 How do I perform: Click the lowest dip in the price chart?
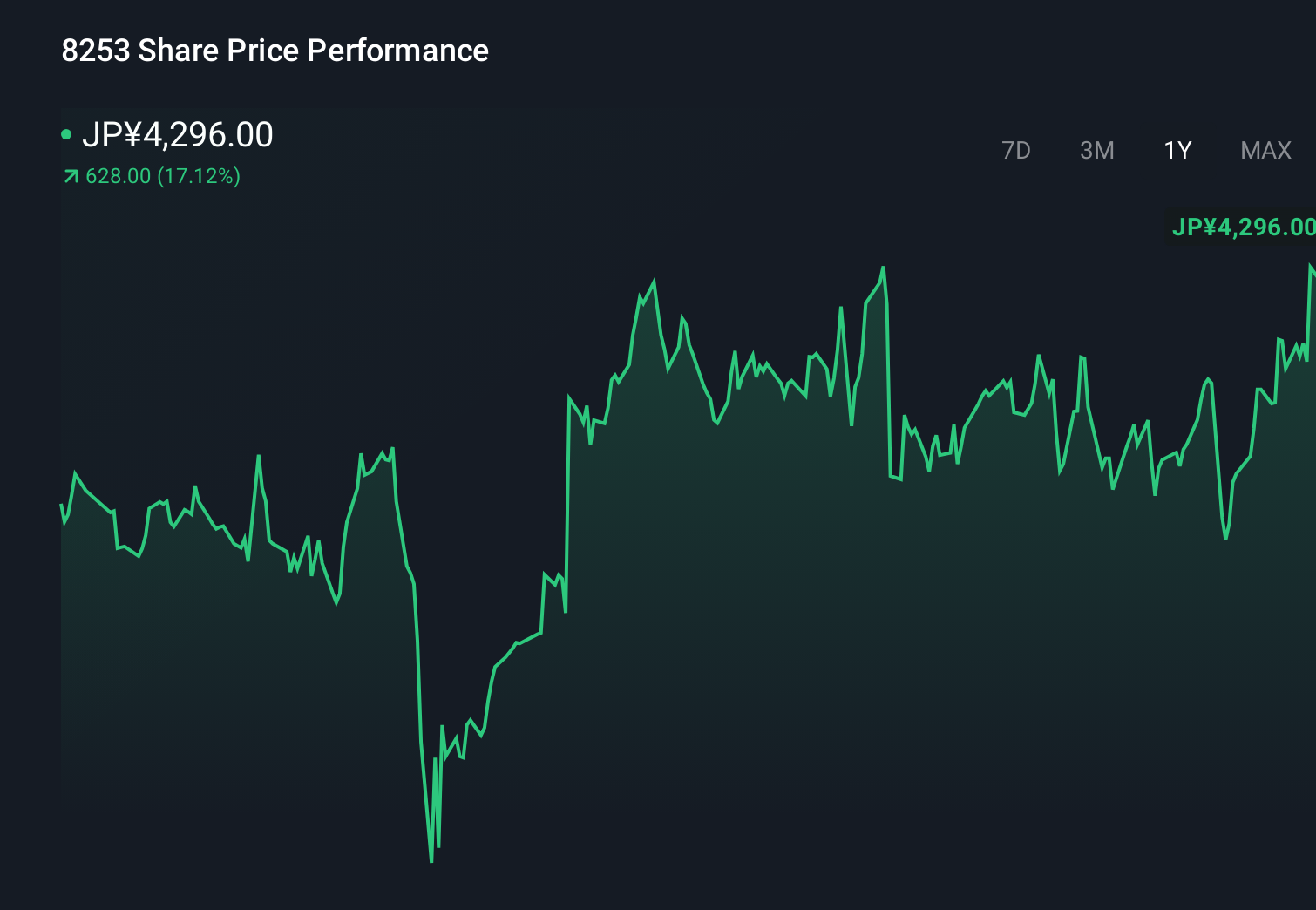[432, 861]
